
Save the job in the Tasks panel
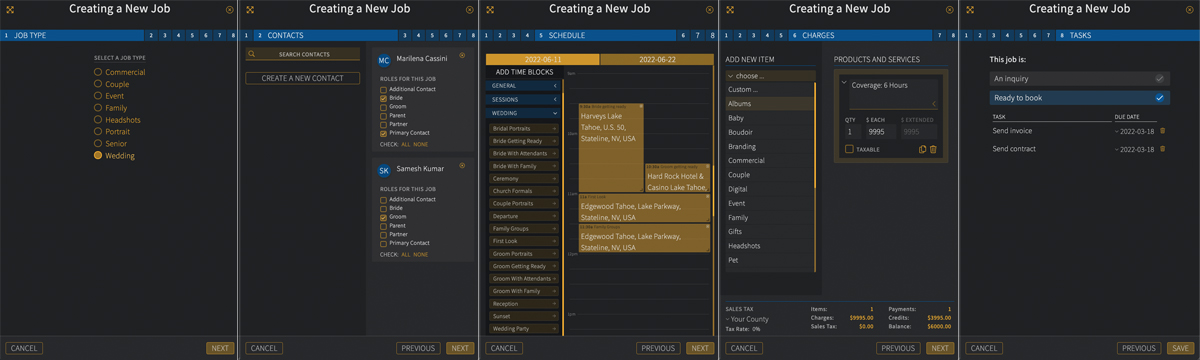pyautogui.click(x=1180, y=348)
